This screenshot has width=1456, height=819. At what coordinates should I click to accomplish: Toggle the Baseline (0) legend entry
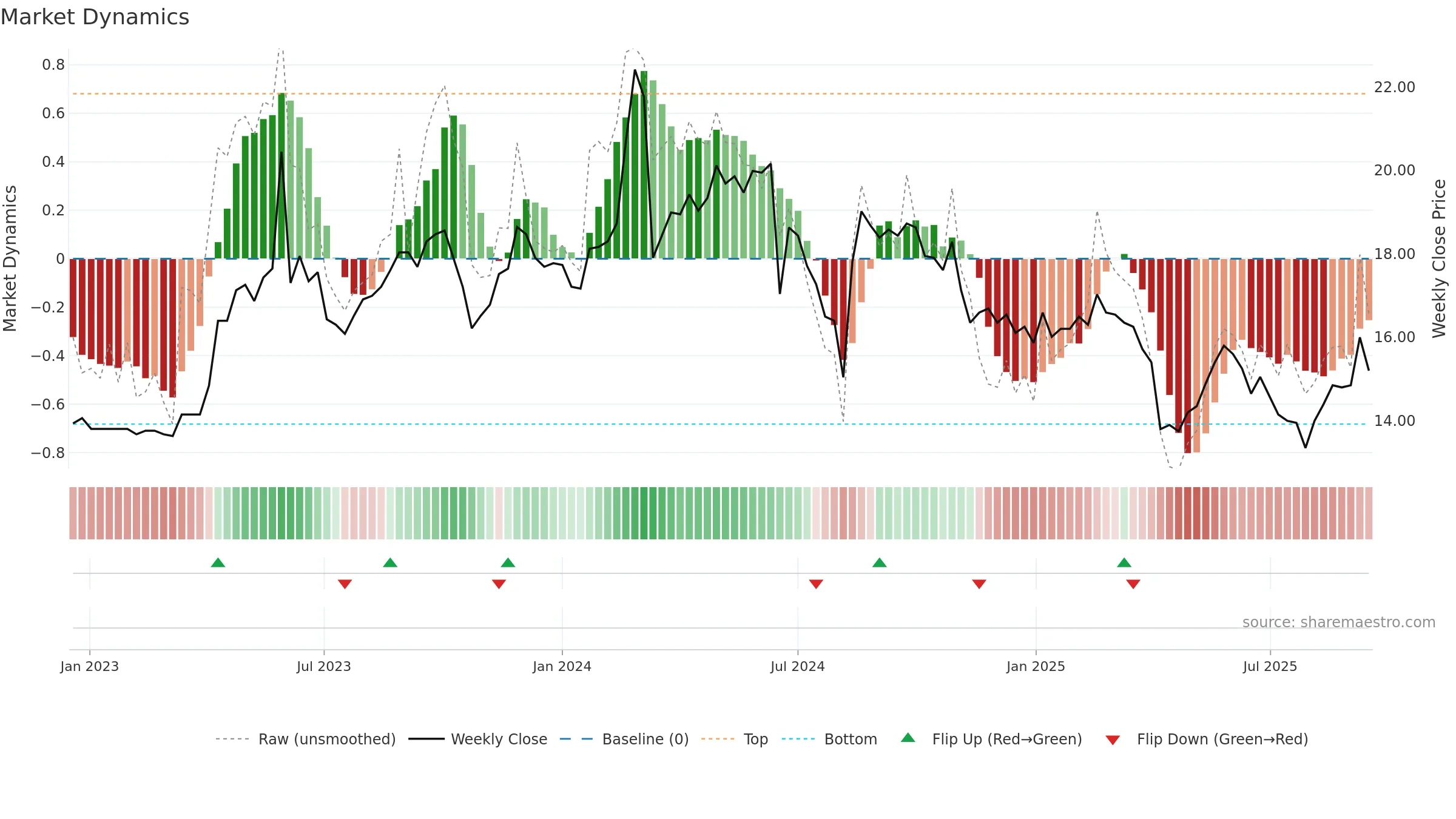pos(624,739)
